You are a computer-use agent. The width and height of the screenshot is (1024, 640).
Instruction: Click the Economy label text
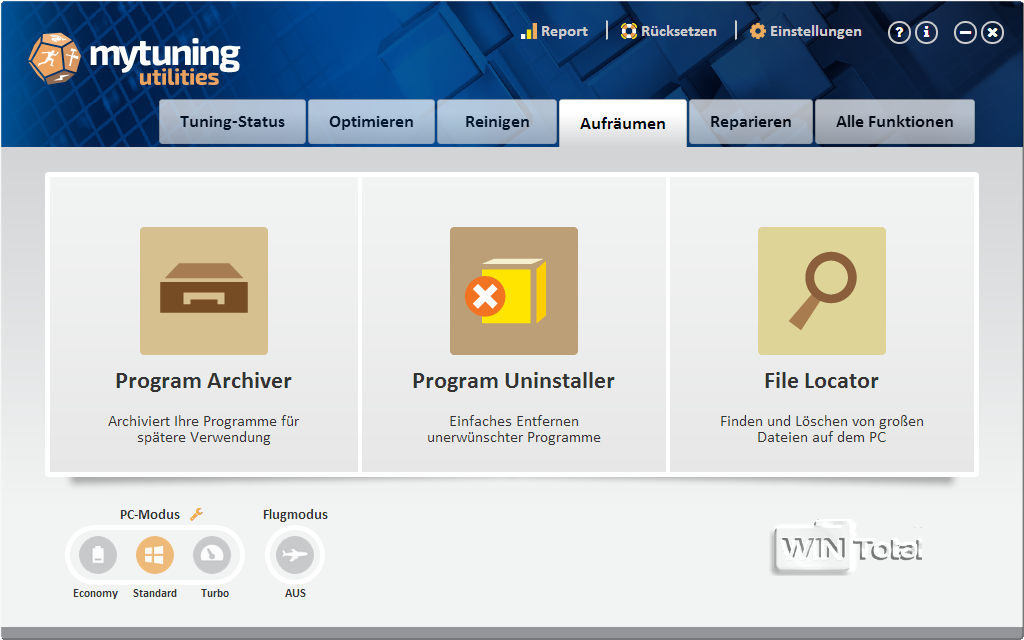tap(95, 593)
